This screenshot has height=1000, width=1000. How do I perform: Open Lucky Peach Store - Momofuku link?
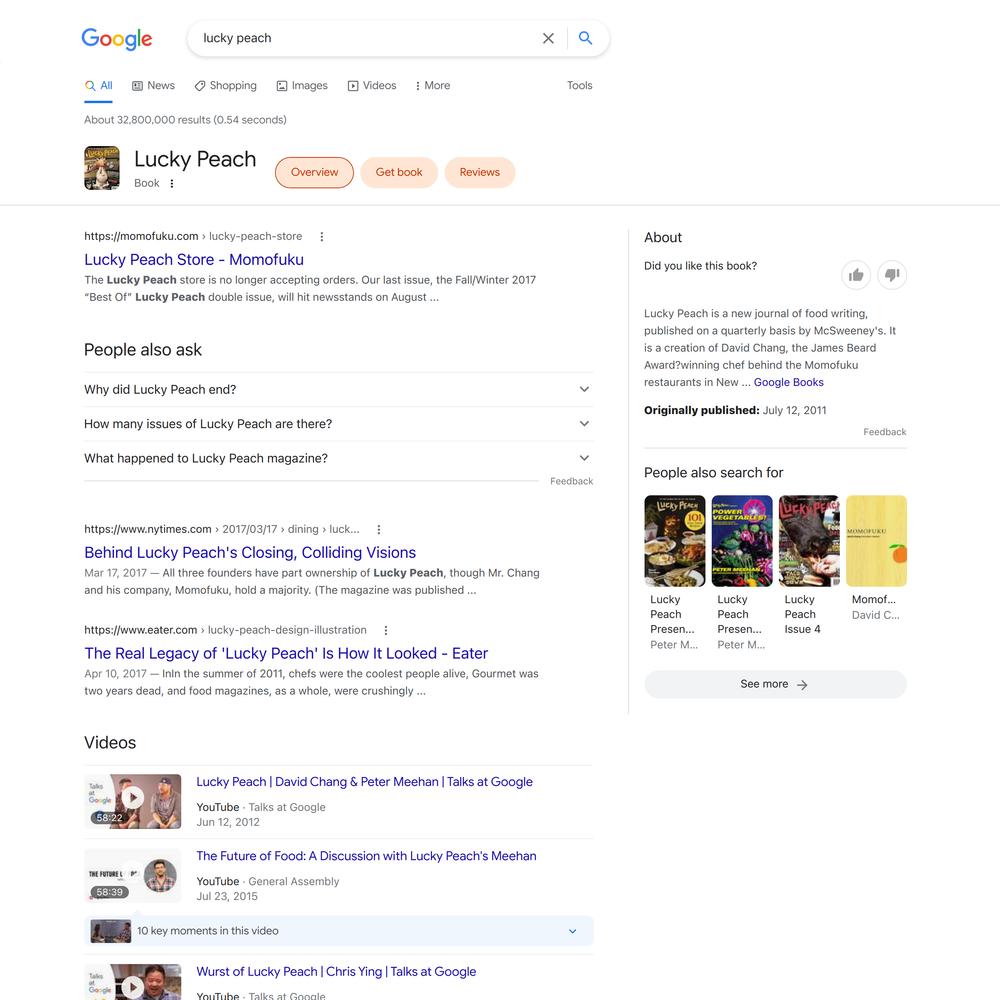coord(194,260)
